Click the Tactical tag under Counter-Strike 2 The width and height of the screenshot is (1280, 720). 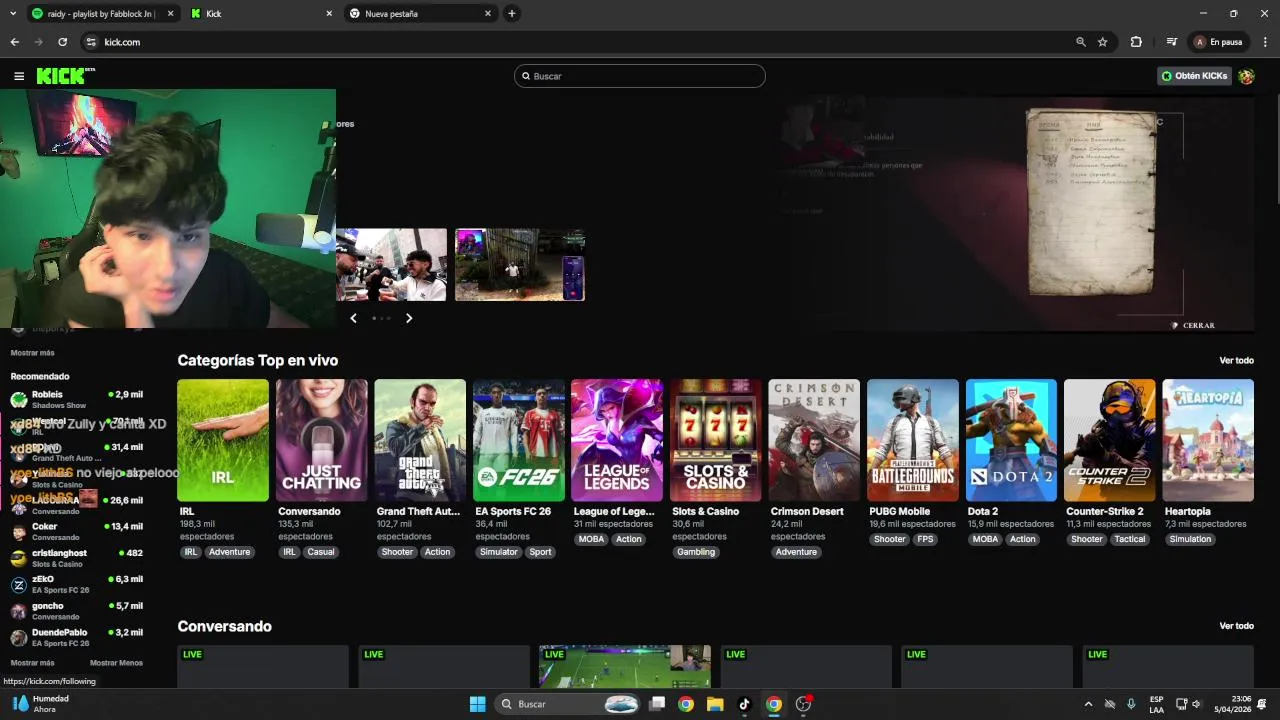pyautogui.click(x=1130, y=539)
